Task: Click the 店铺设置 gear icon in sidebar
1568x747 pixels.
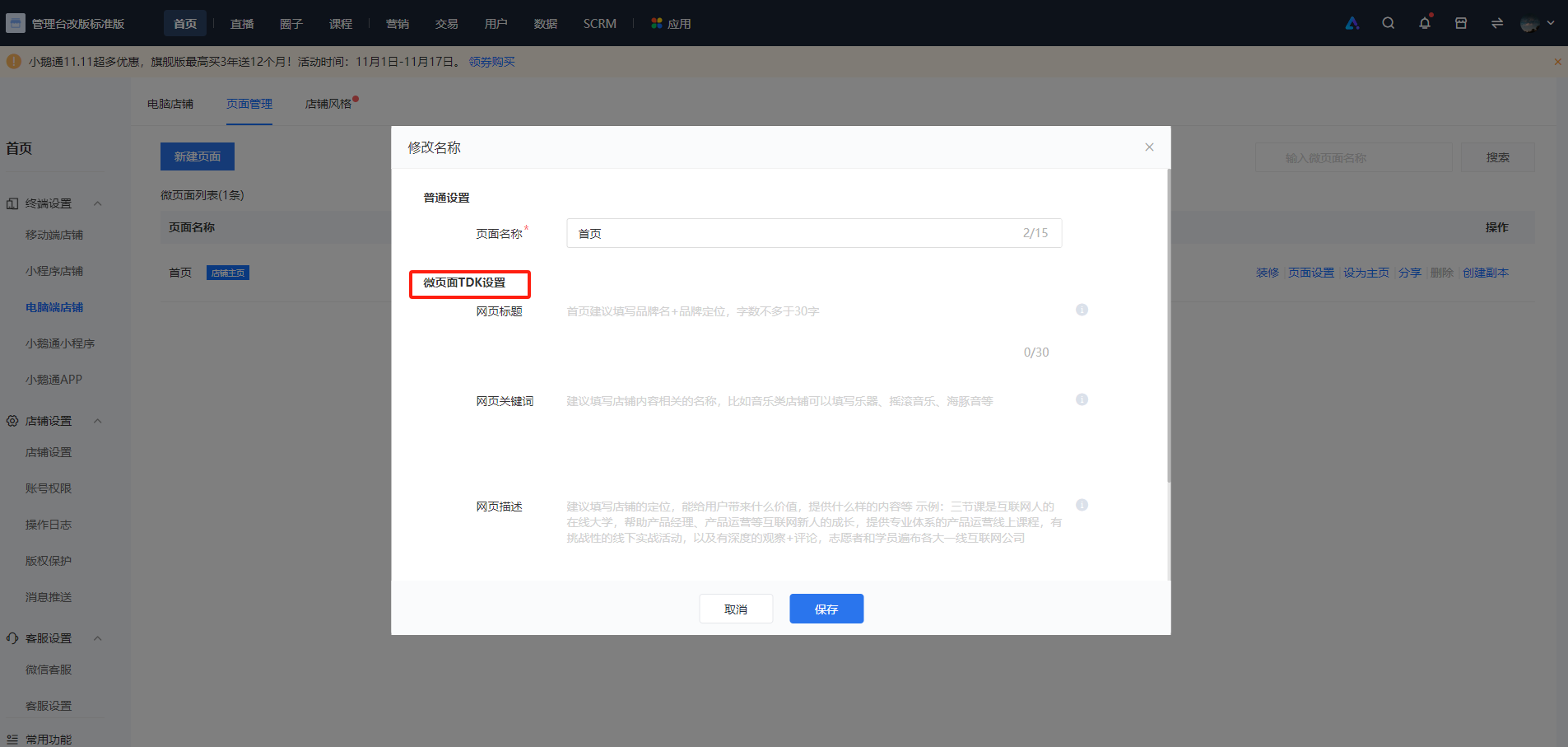Action: pyautogui.click(x=12, y=421)
